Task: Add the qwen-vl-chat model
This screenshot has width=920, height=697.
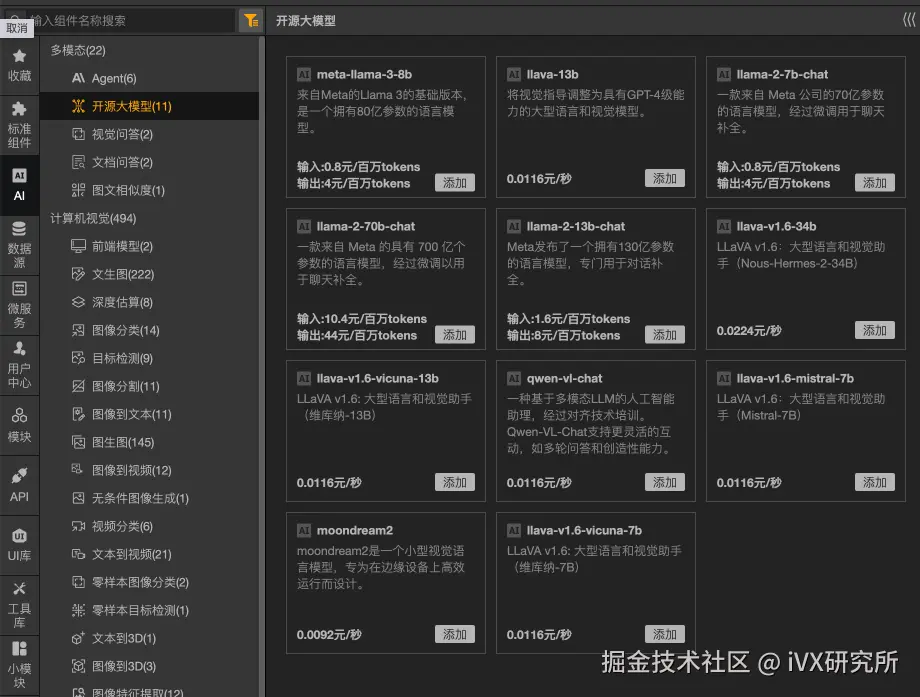Action: 665,482
